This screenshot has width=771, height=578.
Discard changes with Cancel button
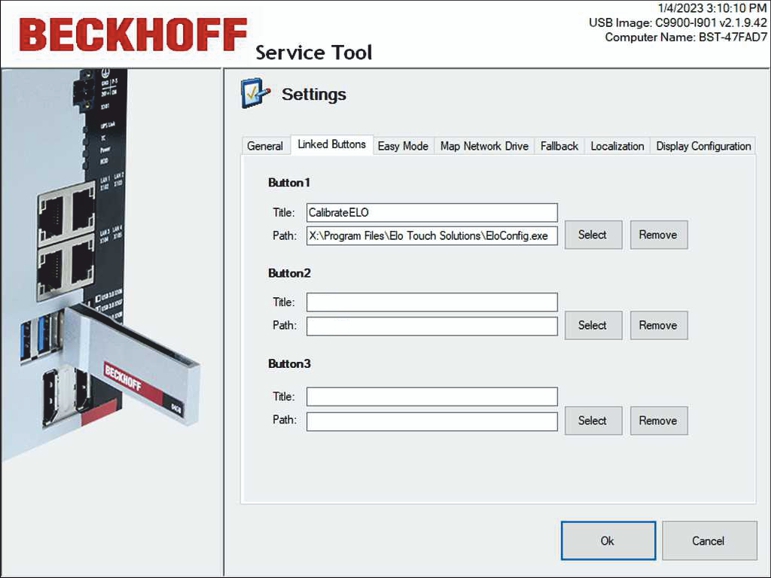709,541
